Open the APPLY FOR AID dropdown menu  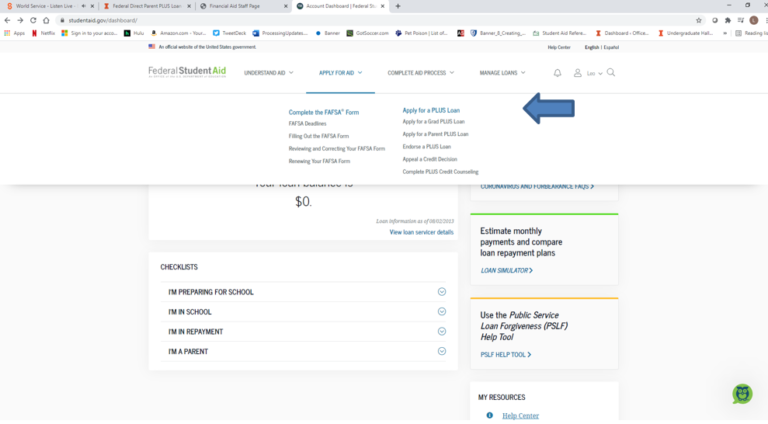tap(340, 73)
